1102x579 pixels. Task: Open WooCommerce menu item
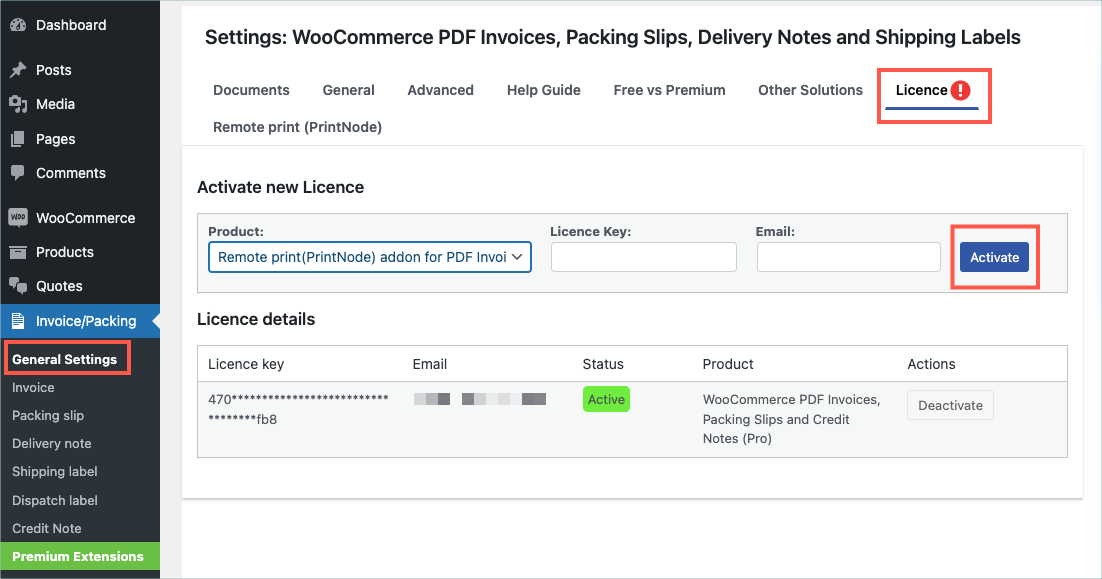[85, 218]
